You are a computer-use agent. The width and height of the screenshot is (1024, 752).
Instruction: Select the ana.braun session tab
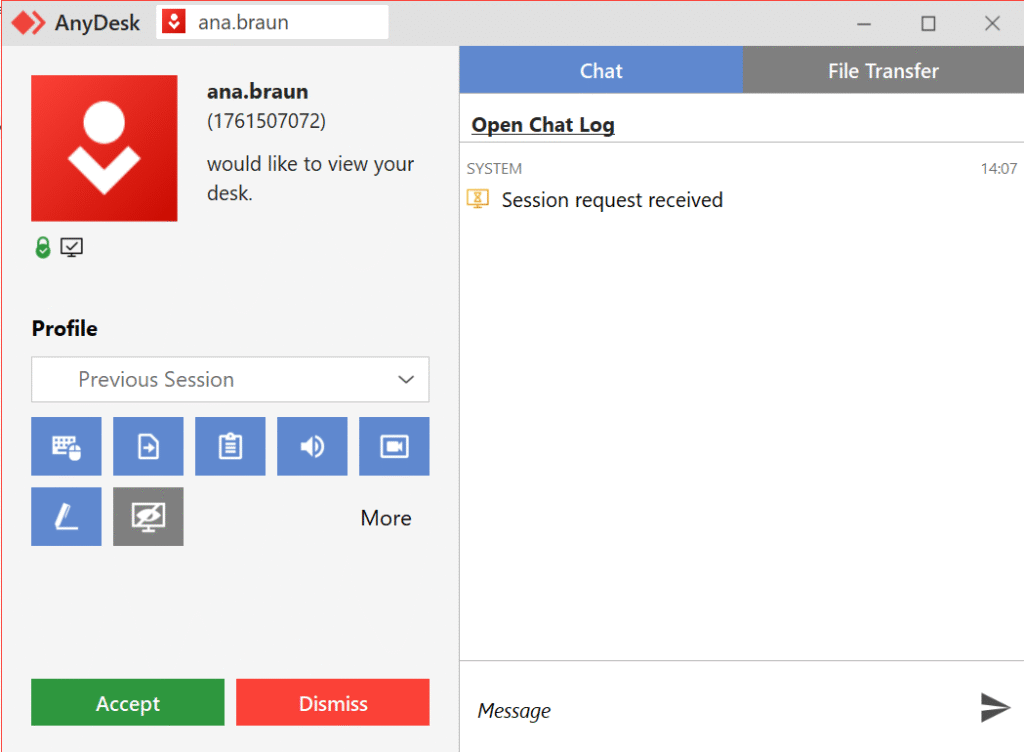(x=272, y=22)
